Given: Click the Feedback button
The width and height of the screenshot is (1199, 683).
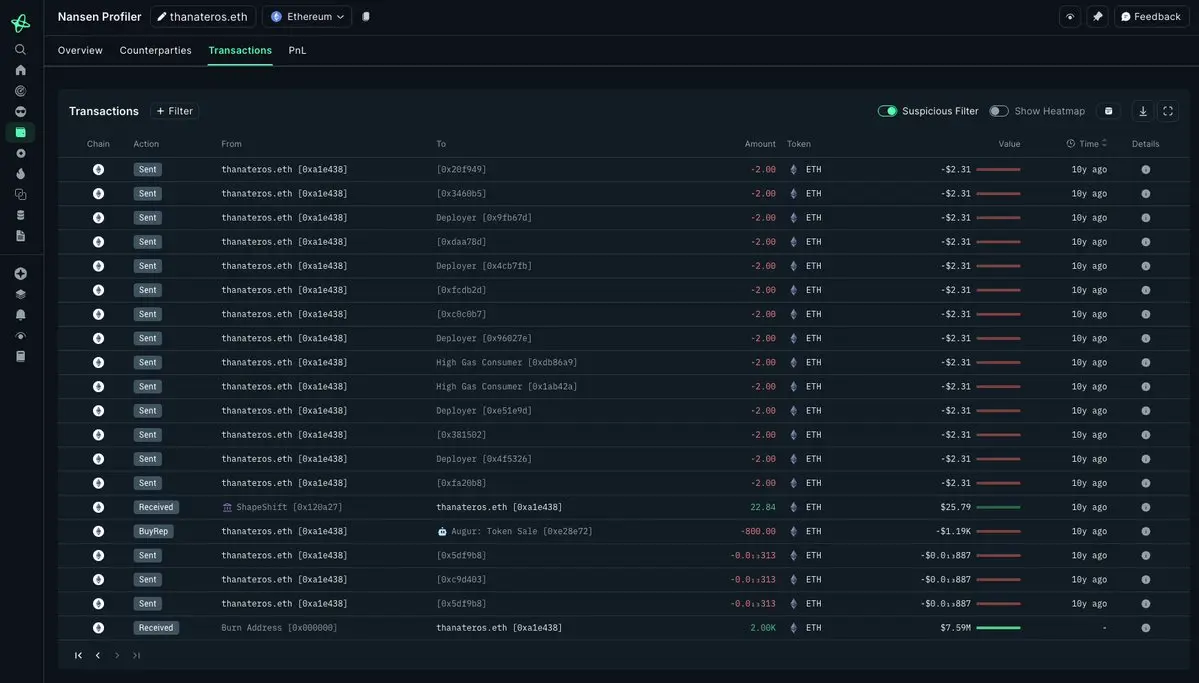Looking at the screenshot, I should click(x=1152, y=17).
